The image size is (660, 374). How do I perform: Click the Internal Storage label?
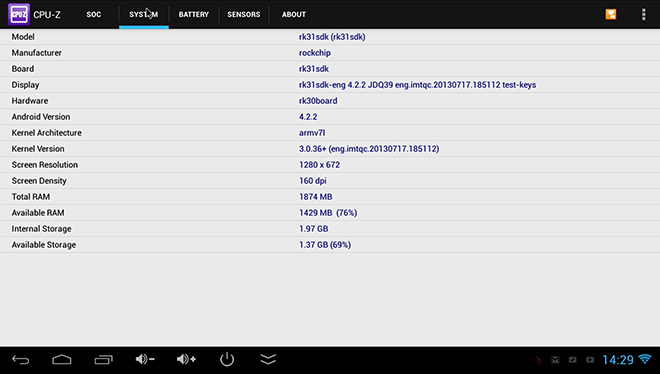pos(41,229)
